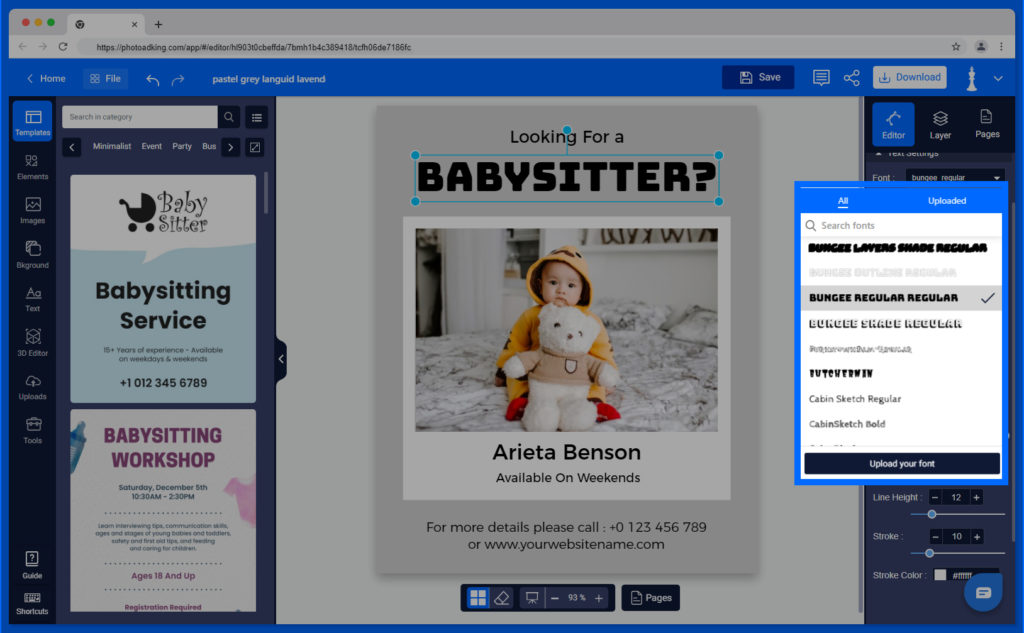This screenshot has height=633, width=1024.
Task: Download the design
Action: [x=910, y=78]
